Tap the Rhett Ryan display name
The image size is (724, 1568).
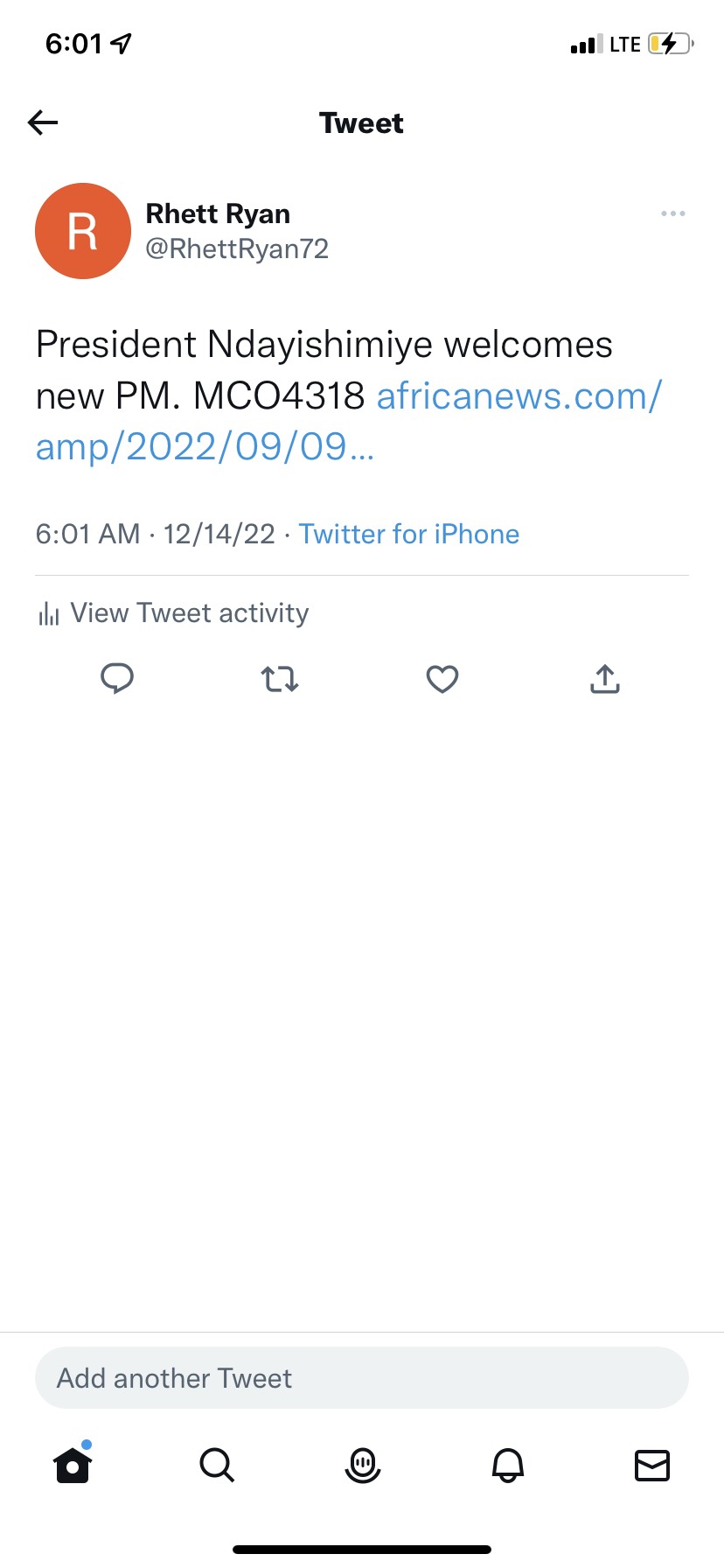218,213
